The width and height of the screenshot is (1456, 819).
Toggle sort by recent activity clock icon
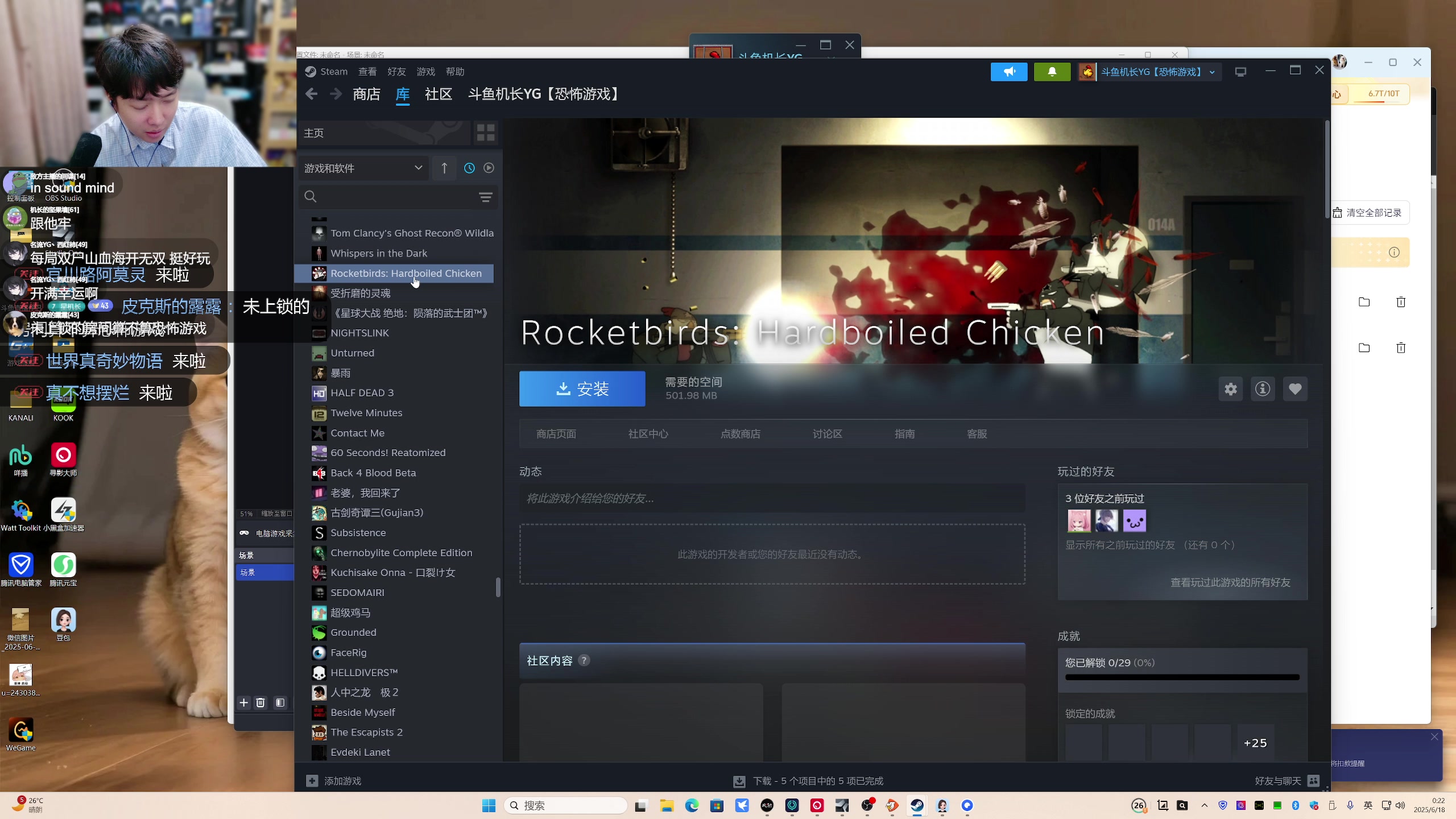469,168
